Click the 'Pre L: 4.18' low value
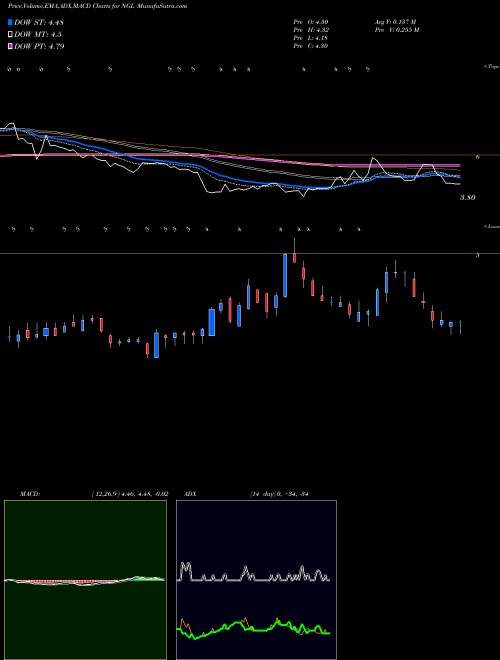The height and width of the screenshot is (660, 500). 311,38
